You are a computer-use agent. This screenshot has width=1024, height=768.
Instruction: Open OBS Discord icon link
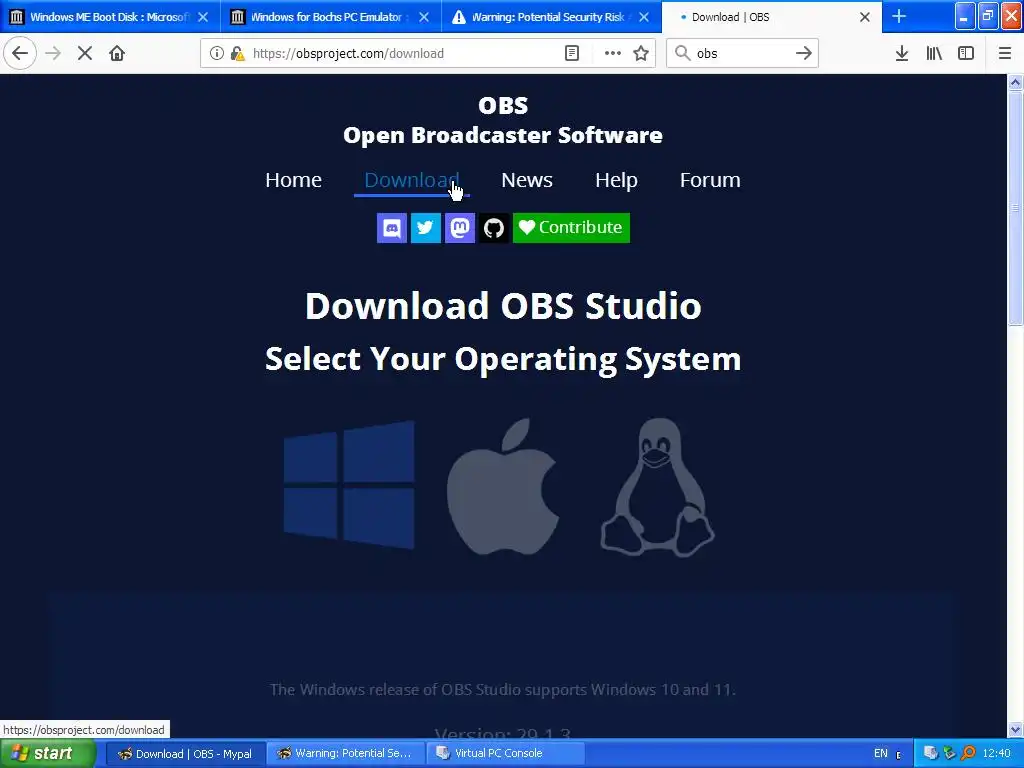(x=392, y=228)
